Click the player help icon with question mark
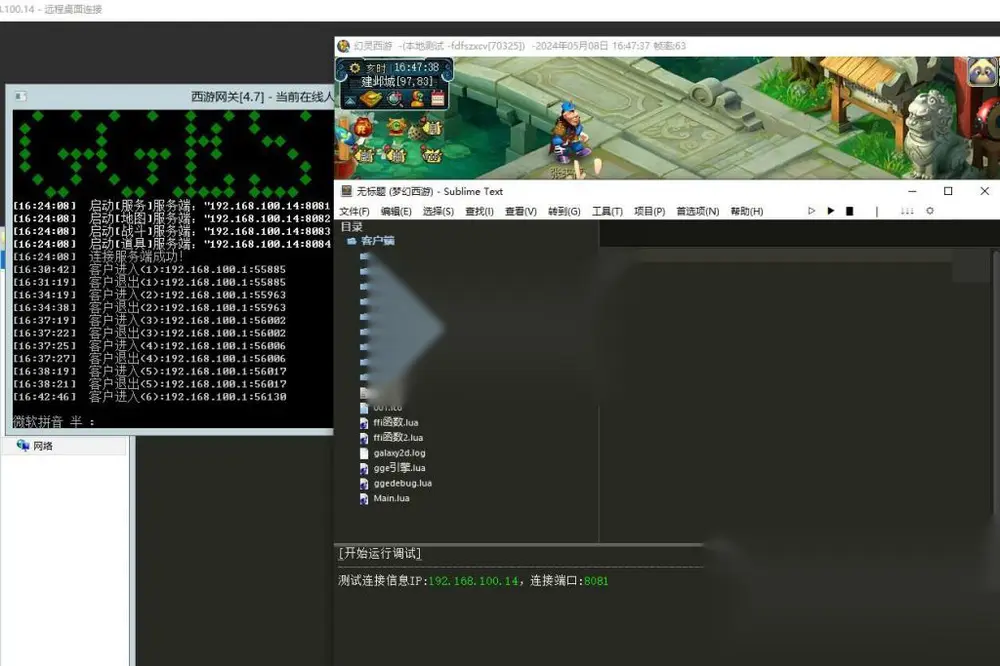Image resolution: width=1000 pixels, height=666 pixels. (x=417, y=99)
